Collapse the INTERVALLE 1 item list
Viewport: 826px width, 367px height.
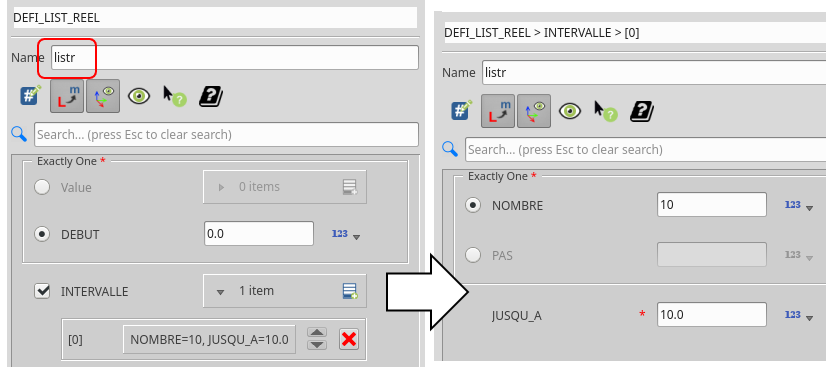[x=221, y=292]
